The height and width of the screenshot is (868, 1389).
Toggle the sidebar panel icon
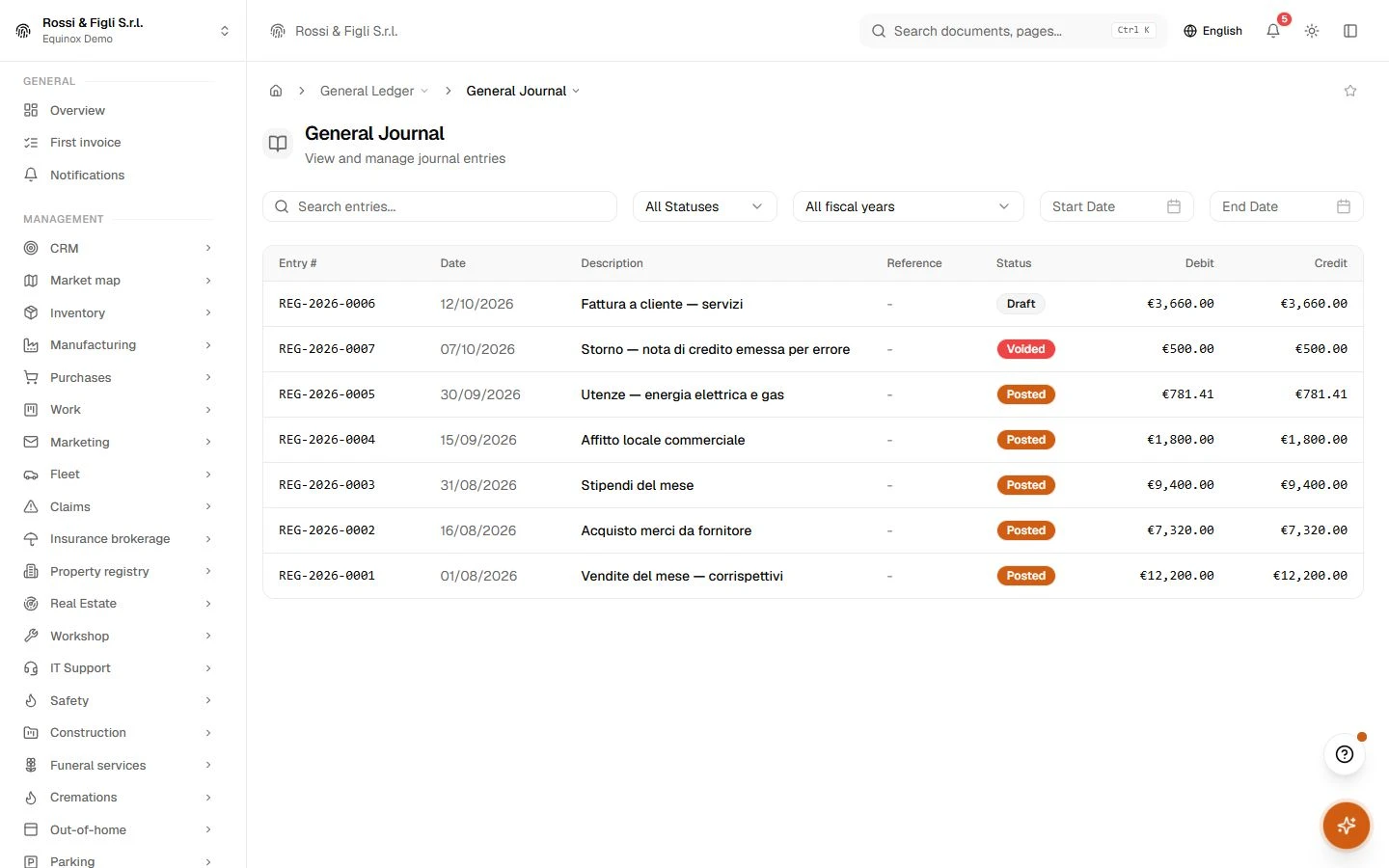(x=1350, y=31)
